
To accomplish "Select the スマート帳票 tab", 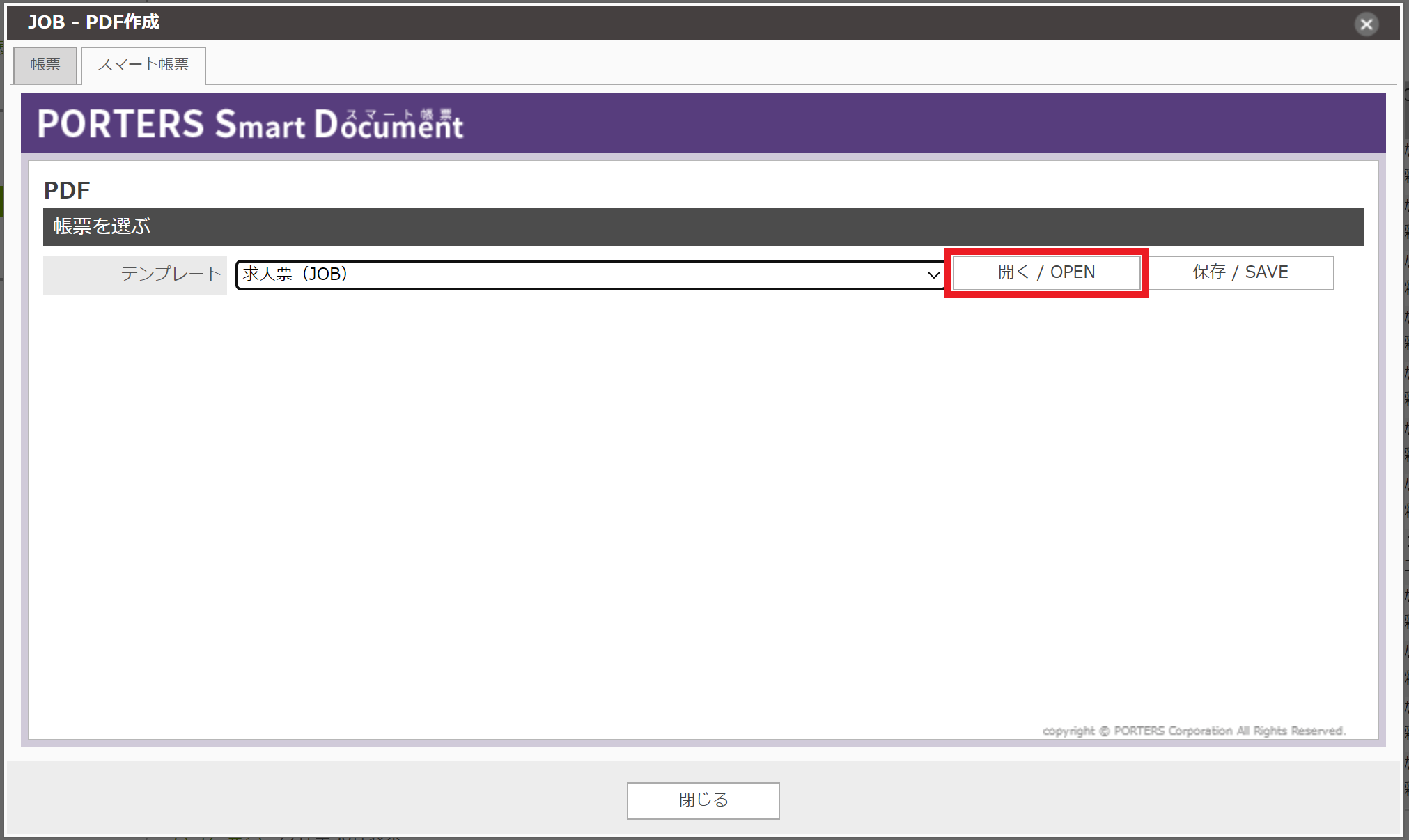I will [143, 63].
